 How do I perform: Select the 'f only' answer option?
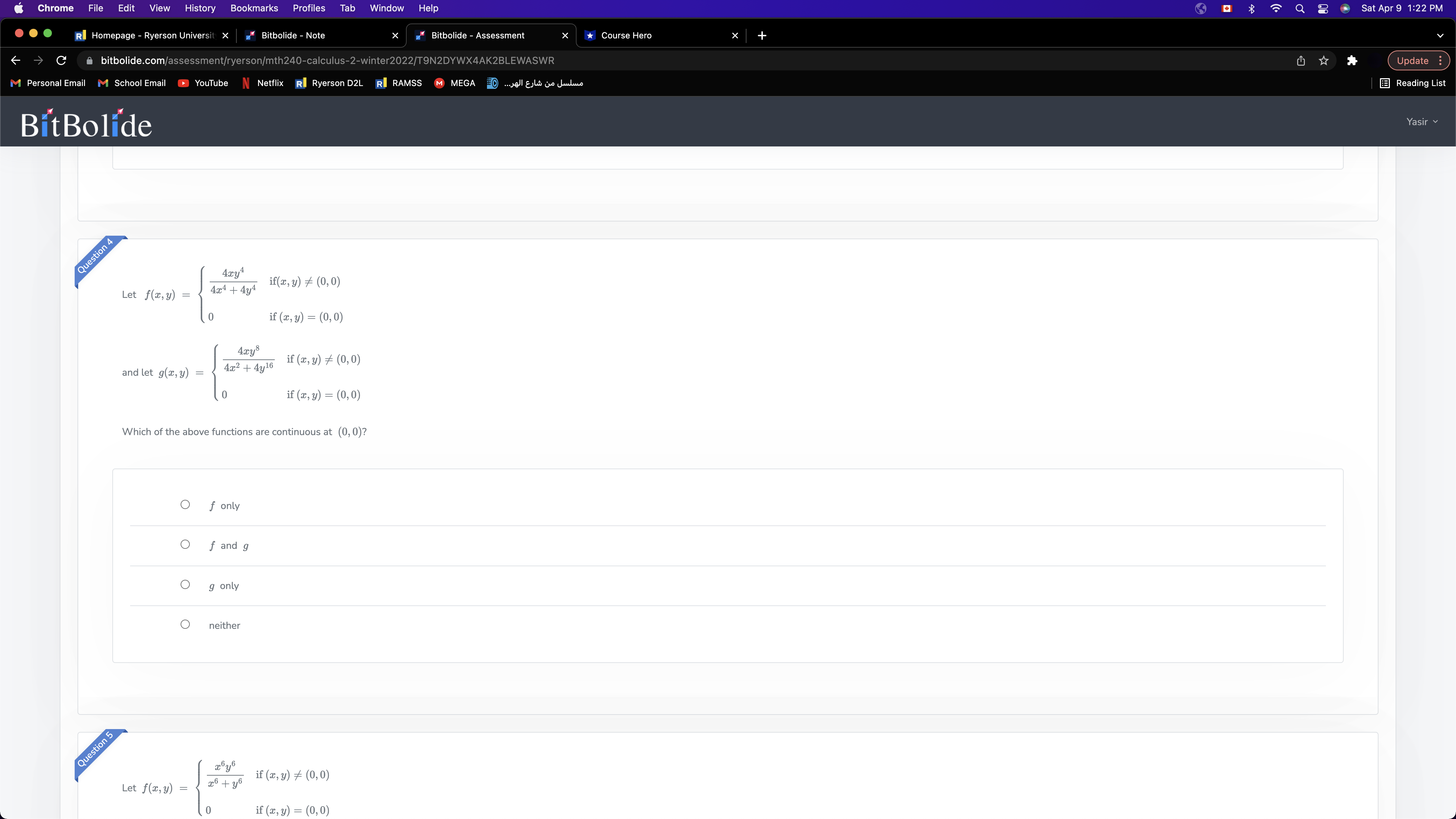tap(185, 504)
